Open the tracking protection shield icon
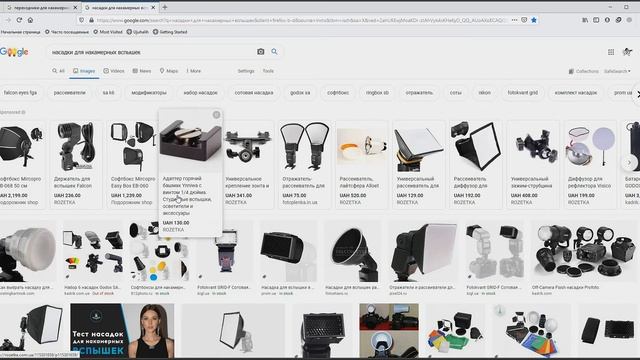The image size is (640, 360). (x=82, y=20)
